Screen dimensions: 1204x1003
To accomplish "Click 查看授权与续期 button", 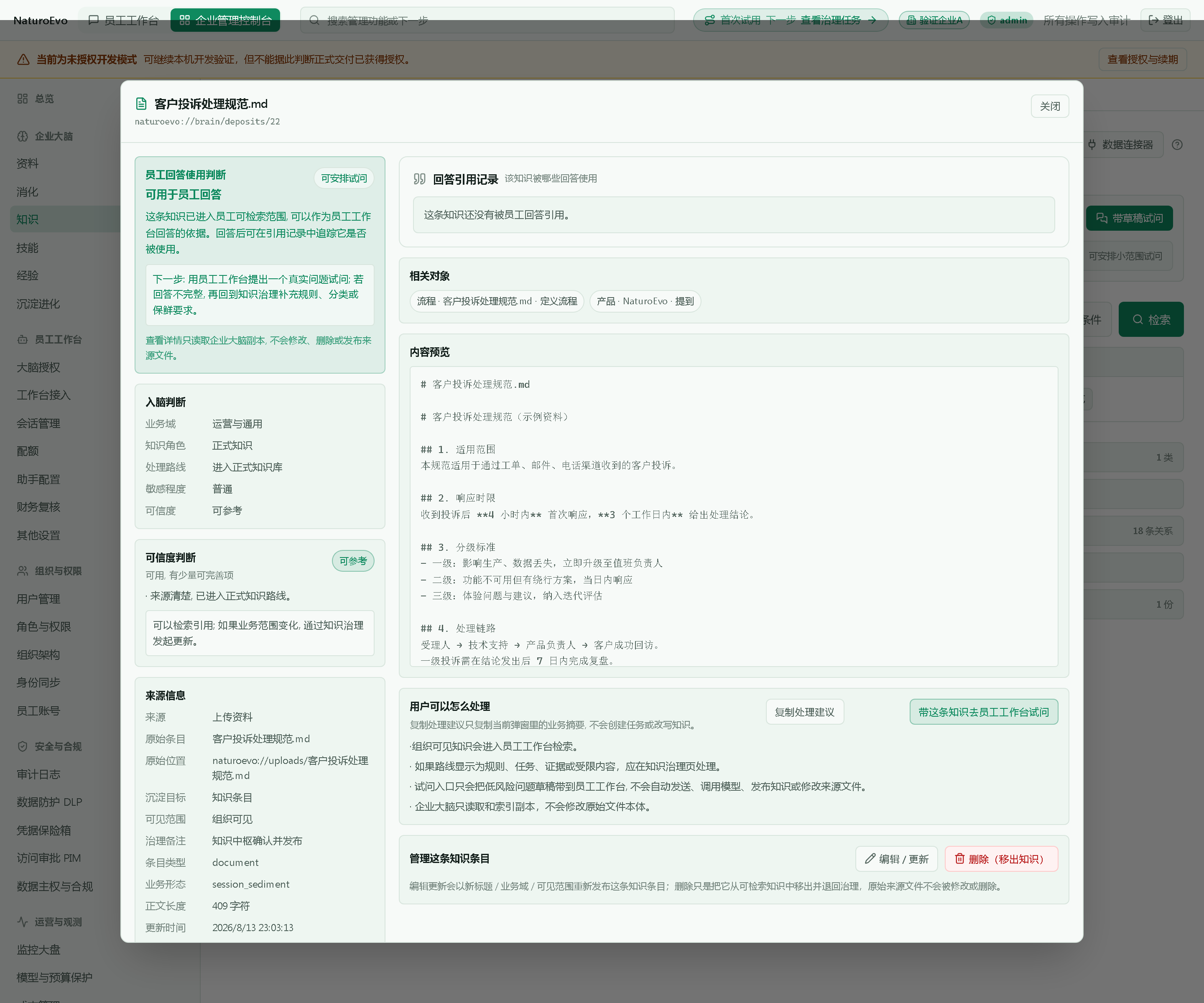I will [1142, 60].
